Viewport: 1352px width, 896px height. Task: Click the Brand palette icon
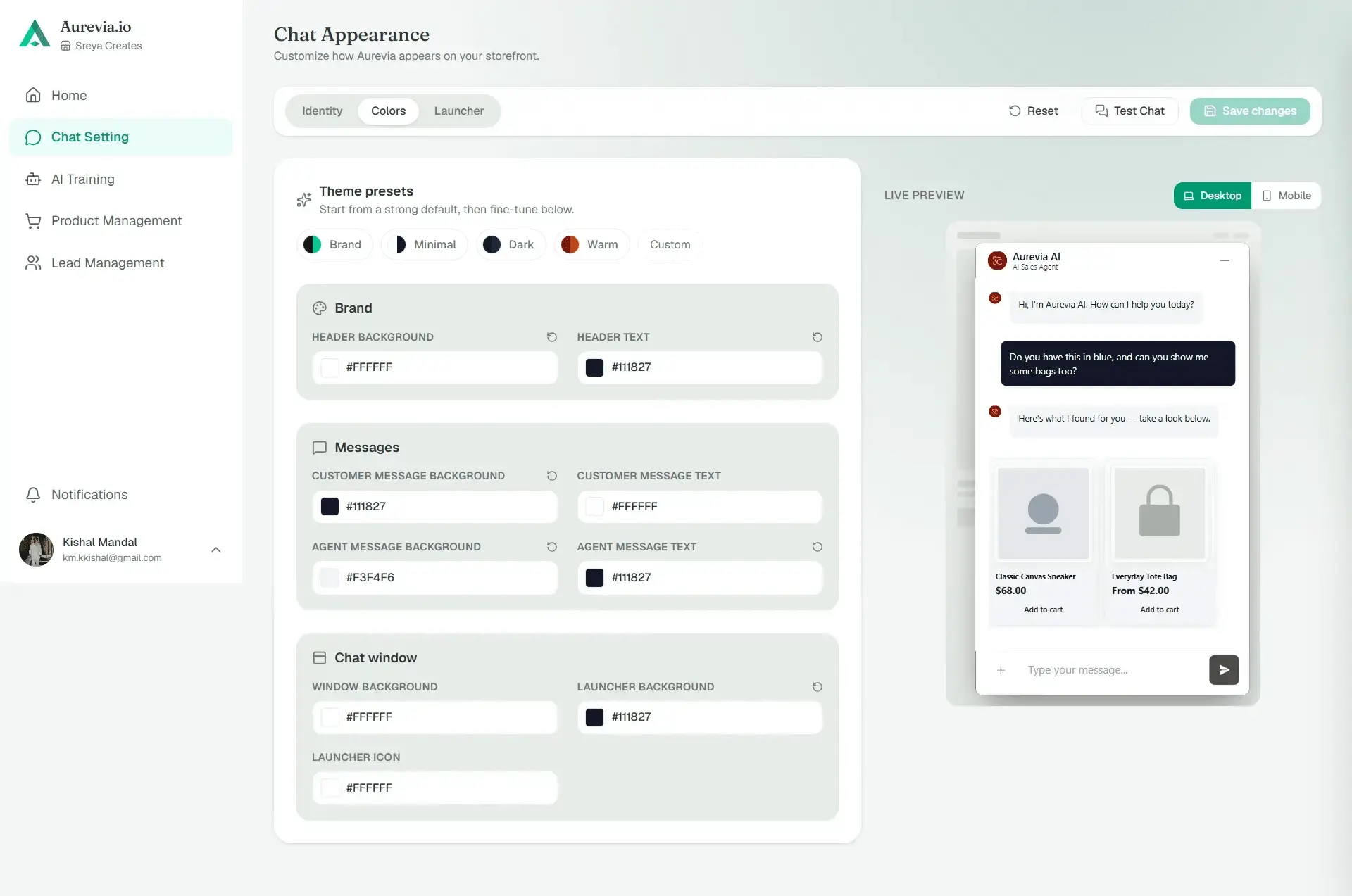(x=320, y=308)
